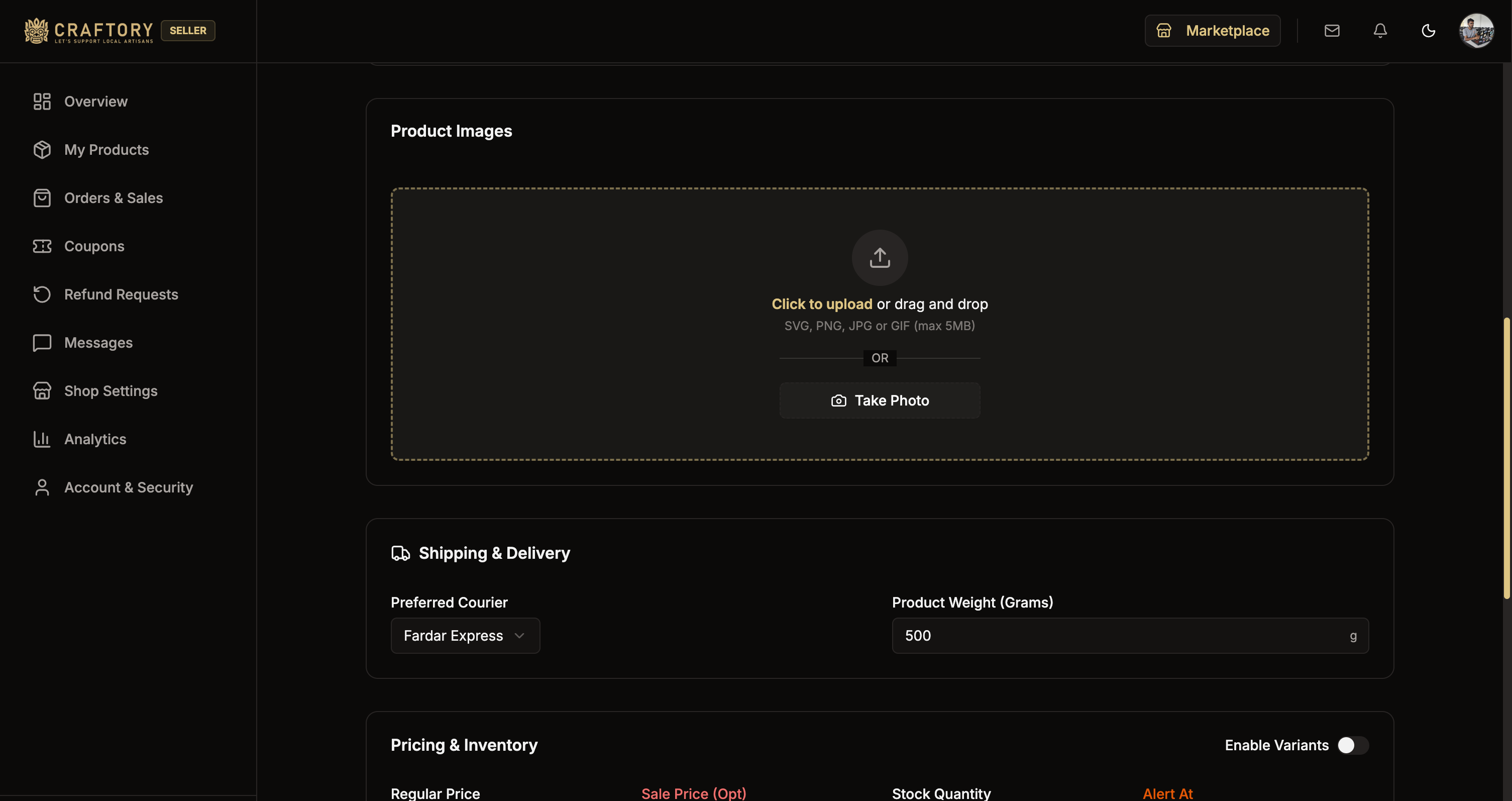Enable Variants toggle switch

pos(1352,745)
